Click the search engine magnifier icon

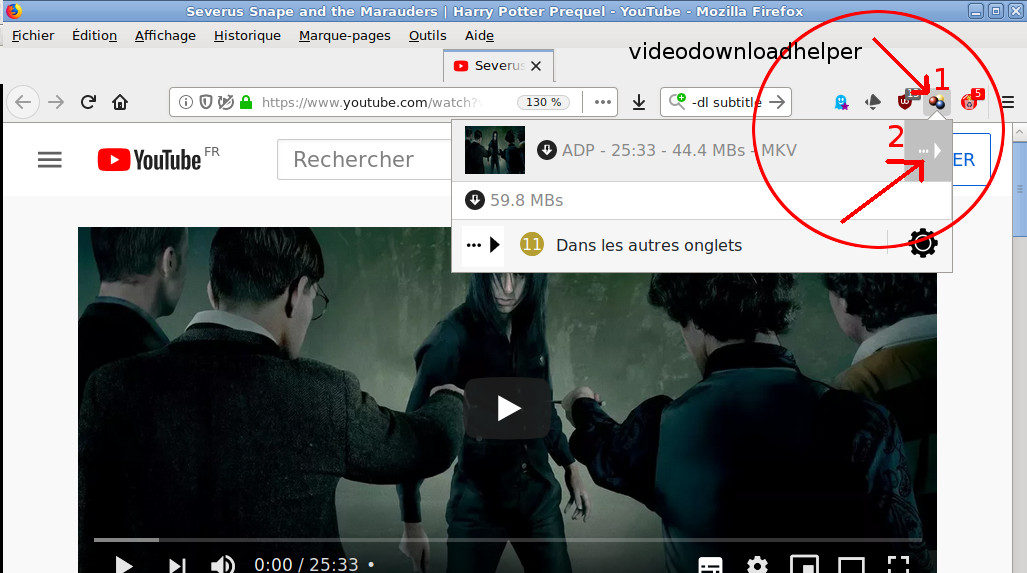point(677,102)
